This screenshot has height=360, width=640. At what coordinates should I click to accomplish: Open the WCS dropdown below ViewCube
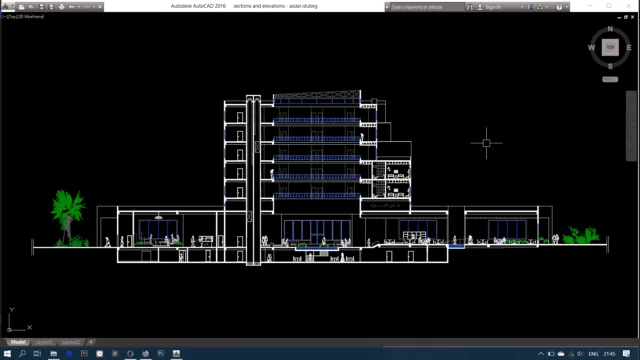610,79
